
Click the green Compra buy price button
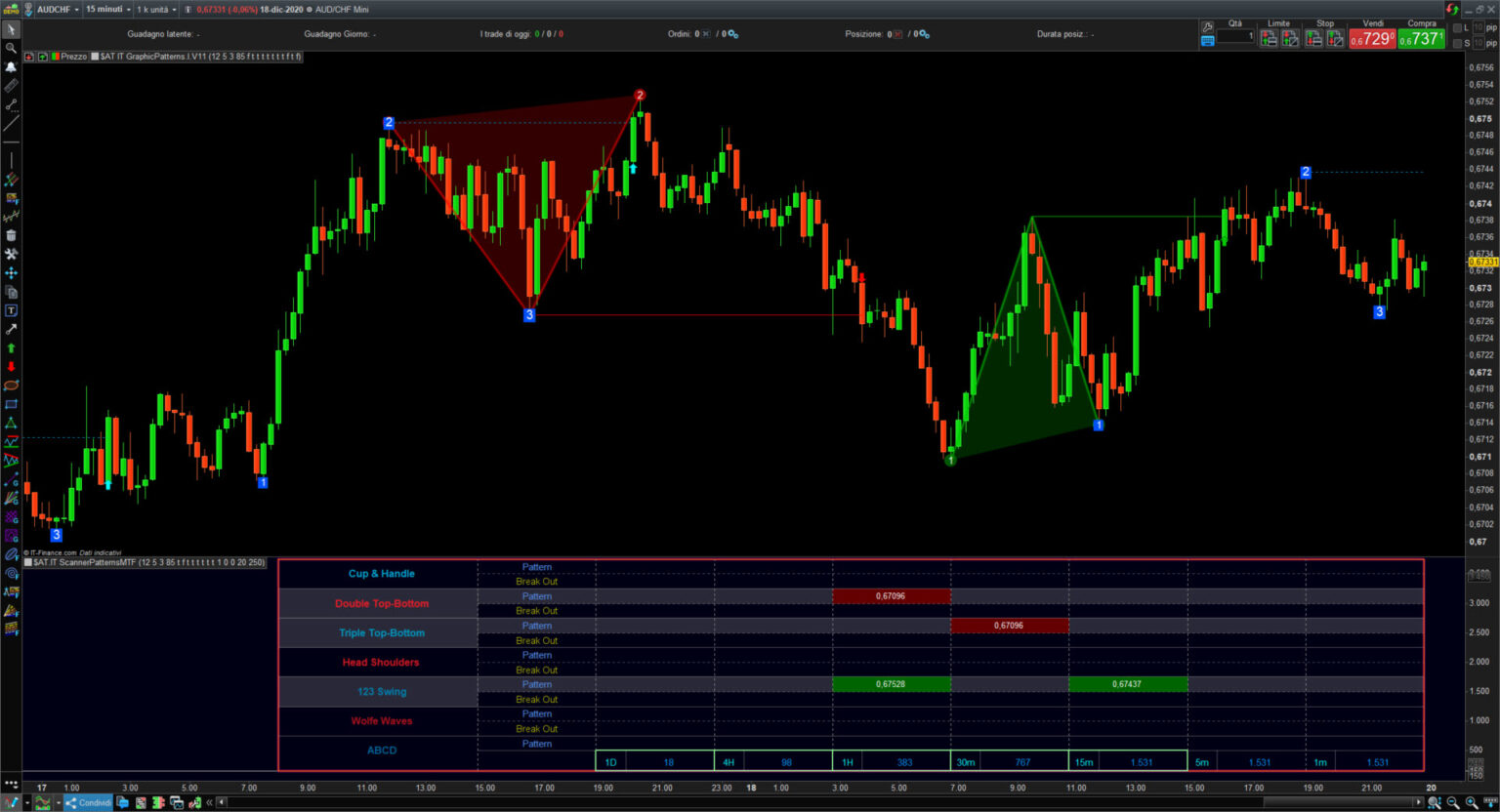point(1420,39)
